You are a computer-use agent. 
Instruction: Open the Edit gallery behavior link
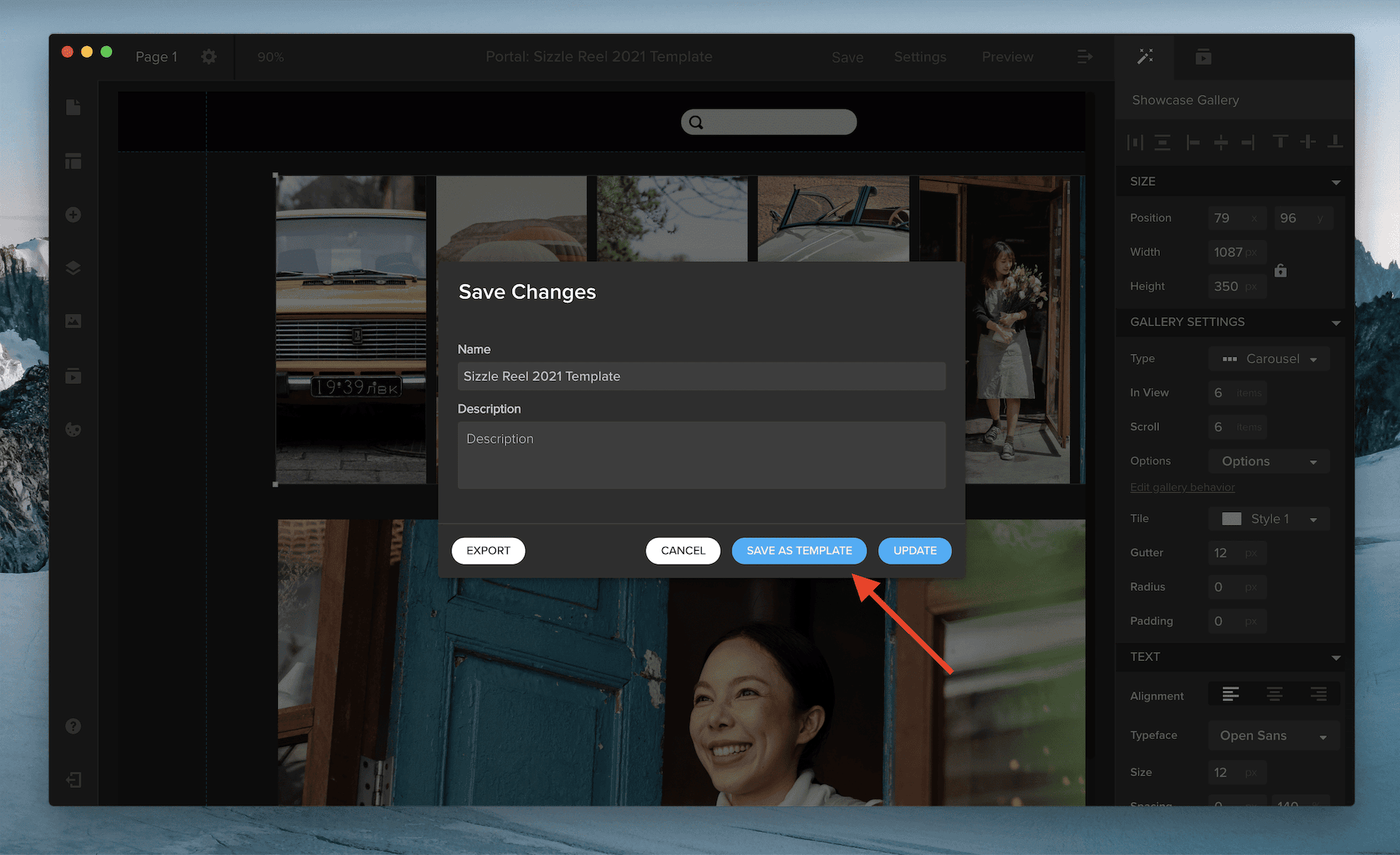click(1182, 488)
